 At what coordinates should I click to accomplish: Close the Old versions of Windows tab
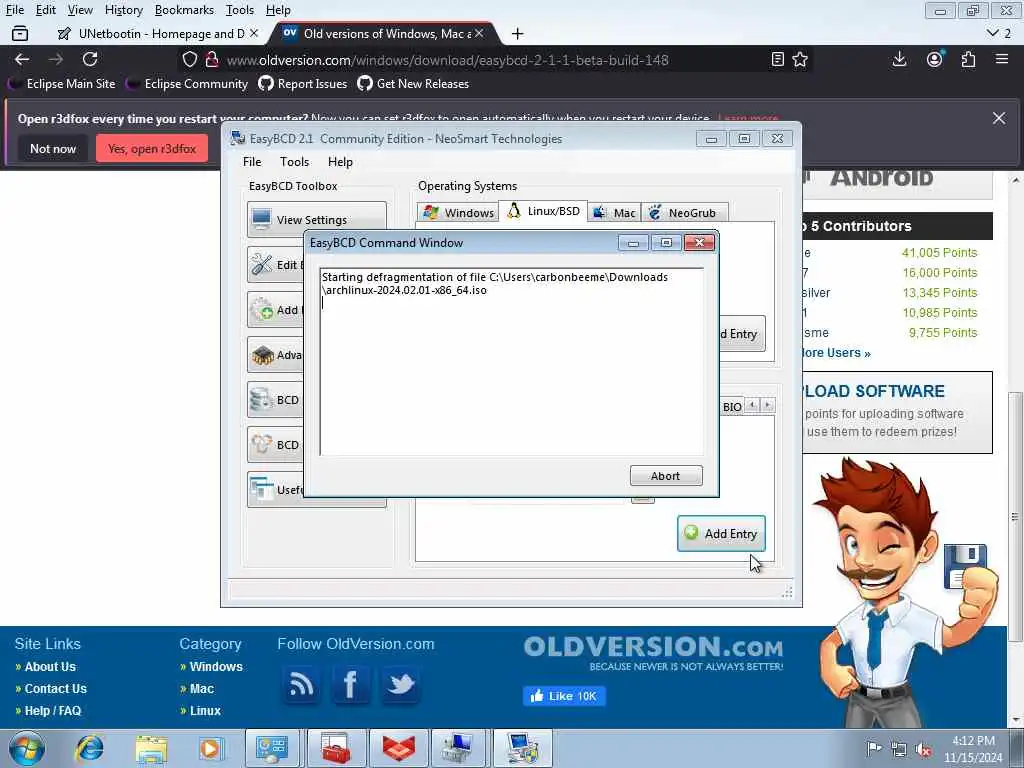pyautogui.click(x=479, y=33)
